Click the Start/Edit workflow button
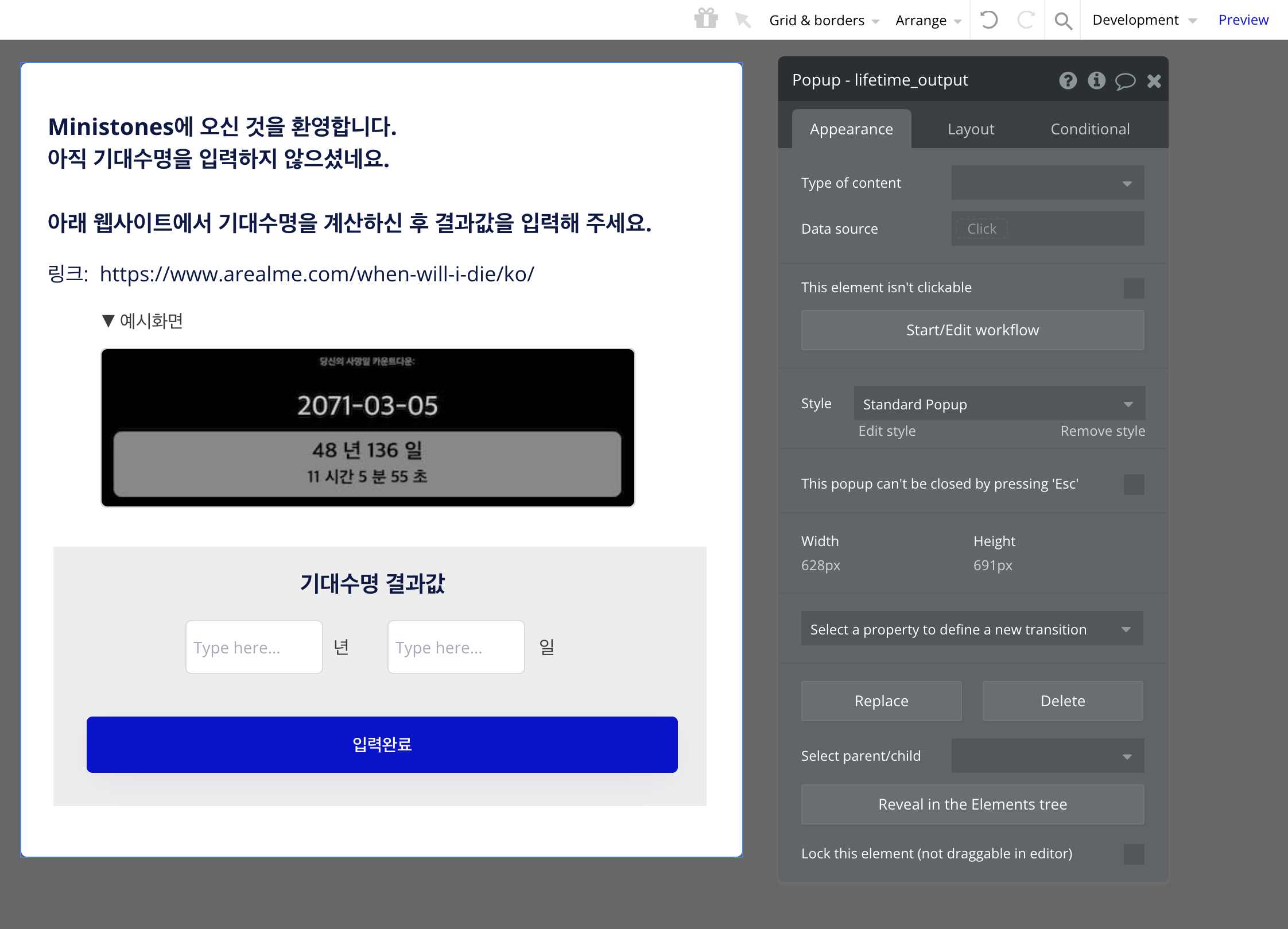Image resolution: width=1288 pixels, height=929 pixels. coord(972,330)
